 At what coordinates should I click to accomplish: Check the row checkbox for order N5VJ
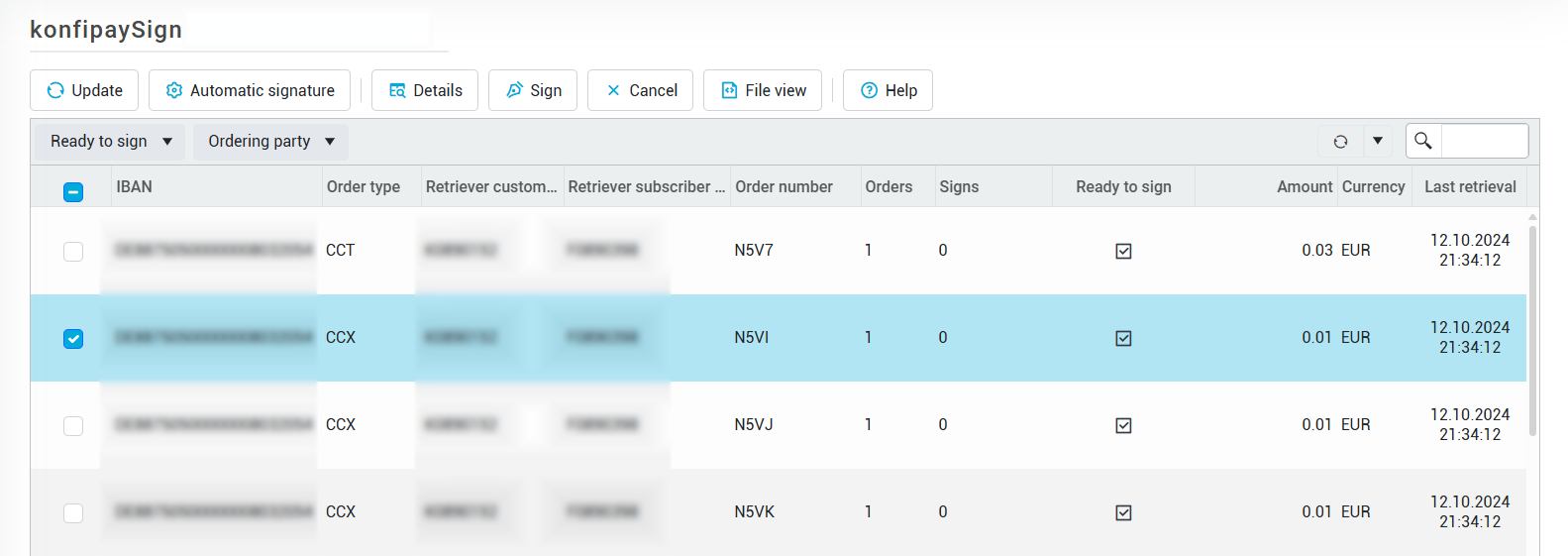pyautogui.click(x=73, y=426)
